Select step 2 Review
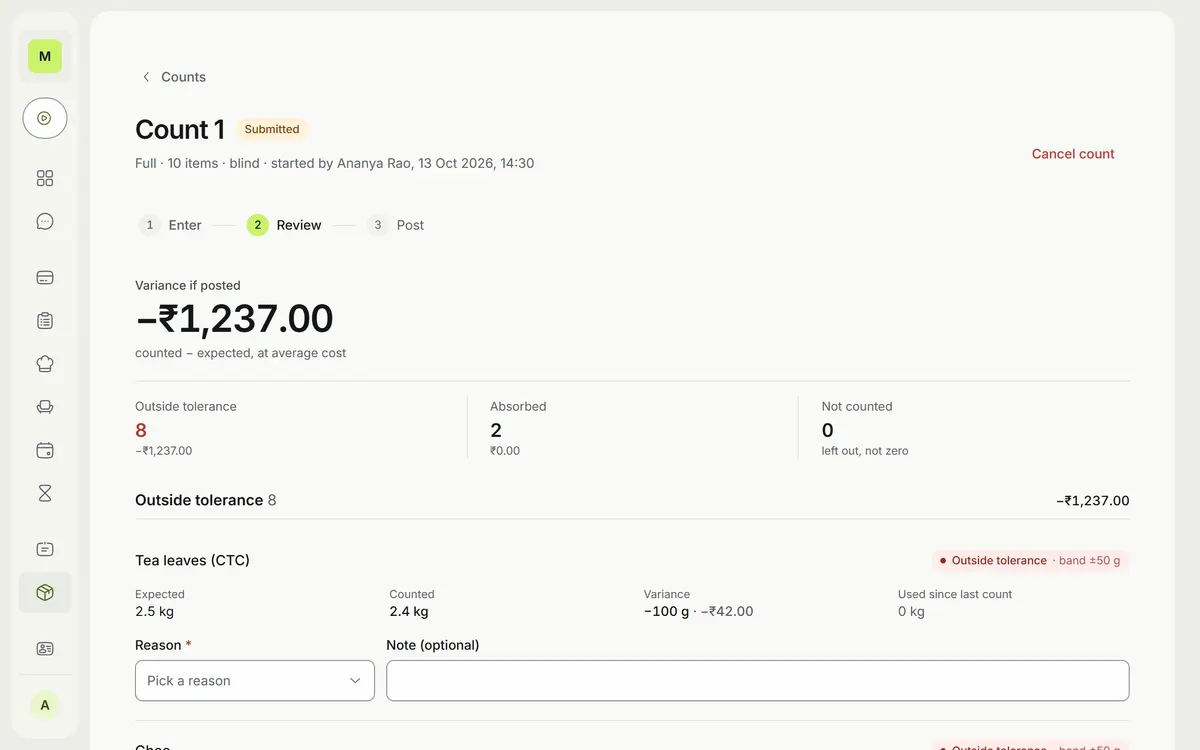The width and height of the screenshot is (1200, 750). 285,225
